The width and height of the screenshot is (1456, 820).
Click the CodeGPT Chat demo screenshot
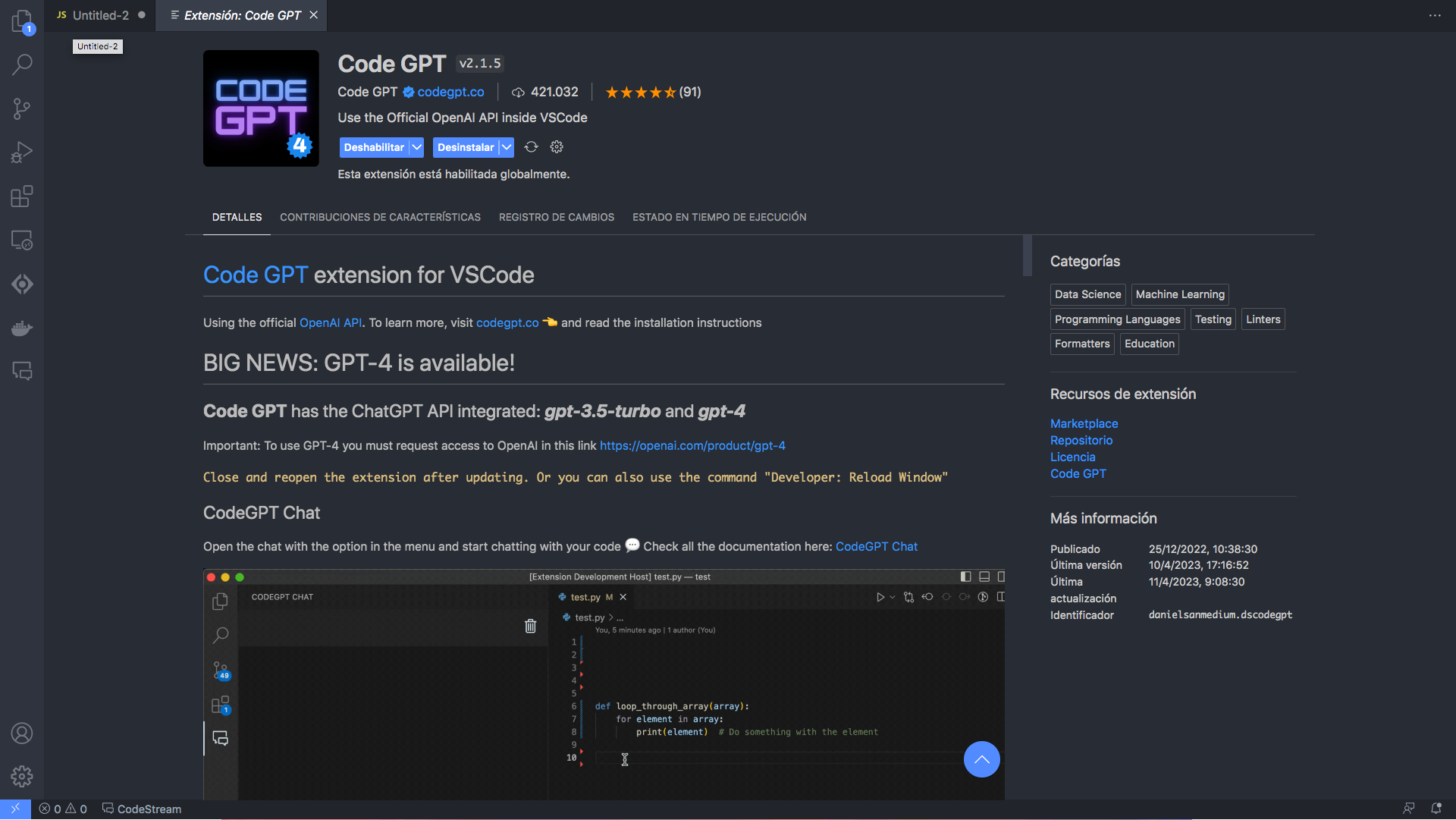click(x=604, y=684)
